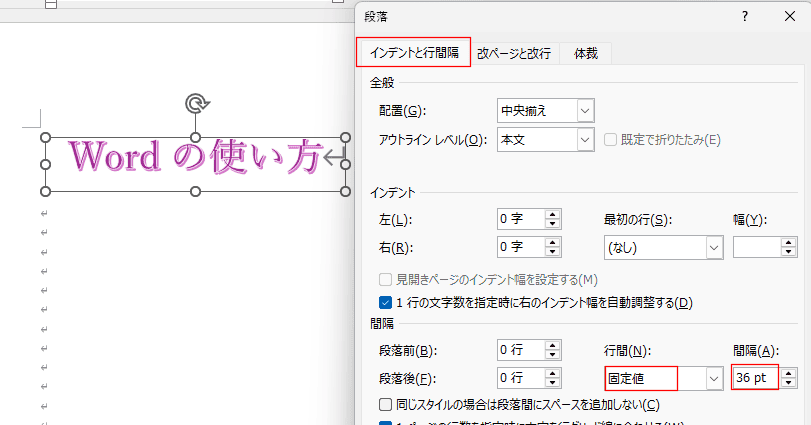Toggle mirror indents checkbox
Screen dimensions: 811x425
coord(386,280)
